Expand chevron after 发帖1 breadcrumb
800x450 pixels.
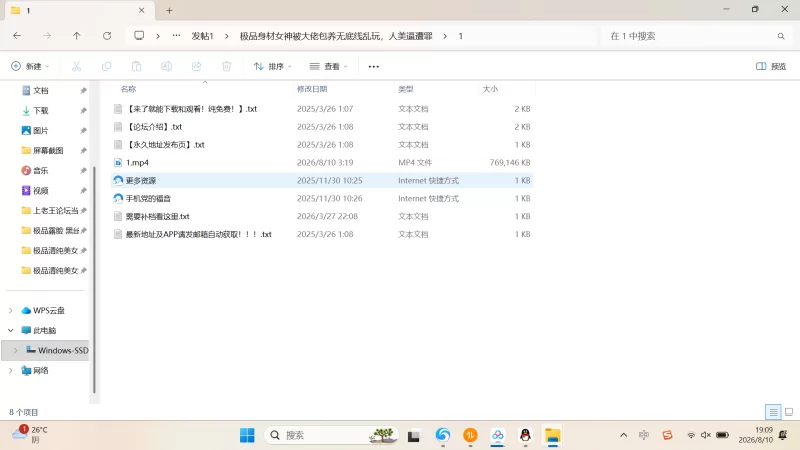click(227, 36)
